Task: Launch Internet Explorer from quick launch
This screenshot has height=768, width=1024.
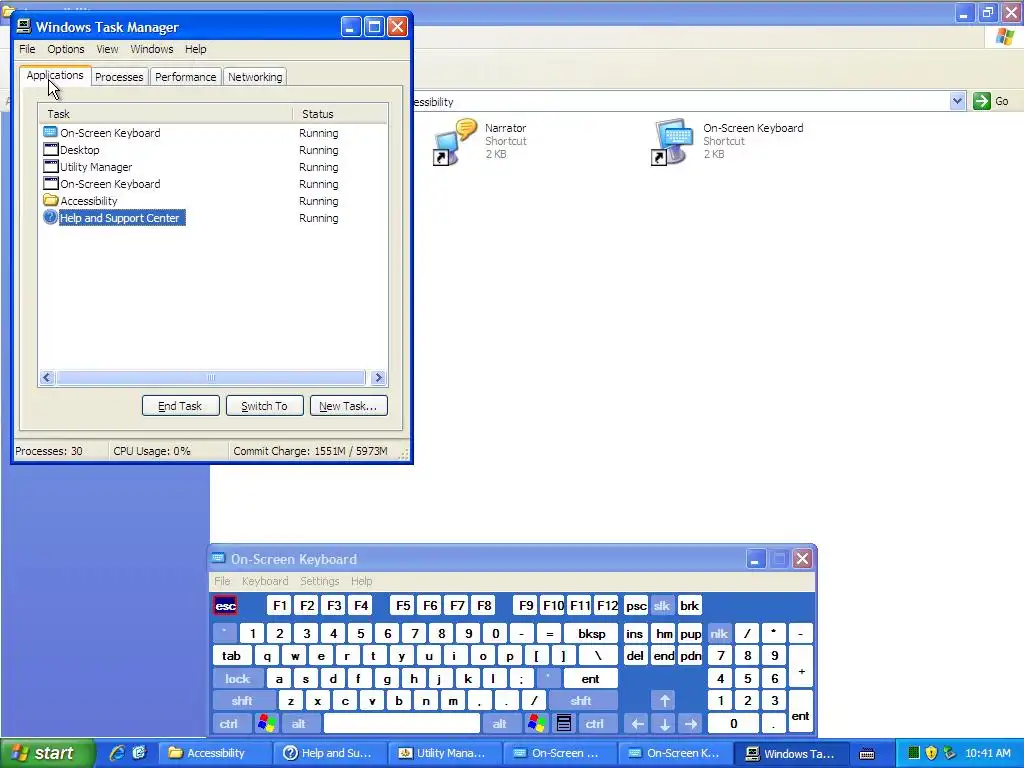Action: 117,753
